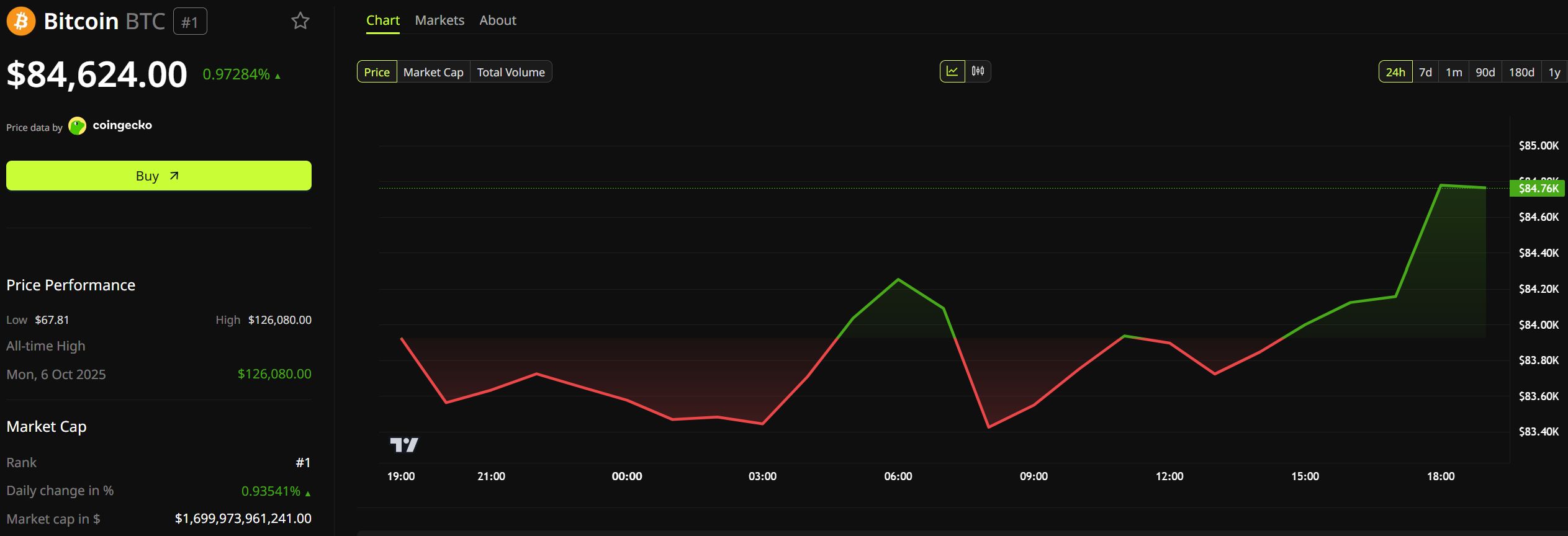The image size is (1568, 536).
Task: Open the TradingView logo link
Action: coord(404,445)
